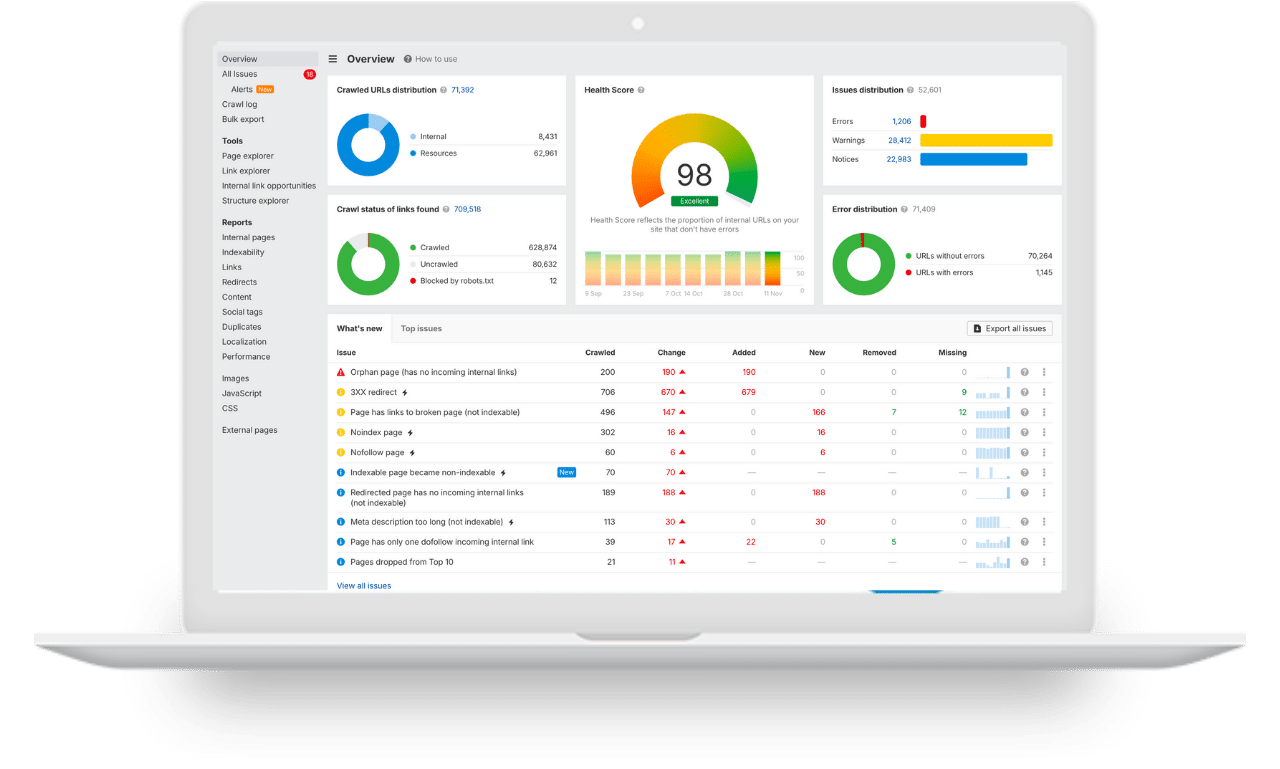
Task: Open three-dot menu on Pages dropped from Top 10
Action: [1043, 562]
